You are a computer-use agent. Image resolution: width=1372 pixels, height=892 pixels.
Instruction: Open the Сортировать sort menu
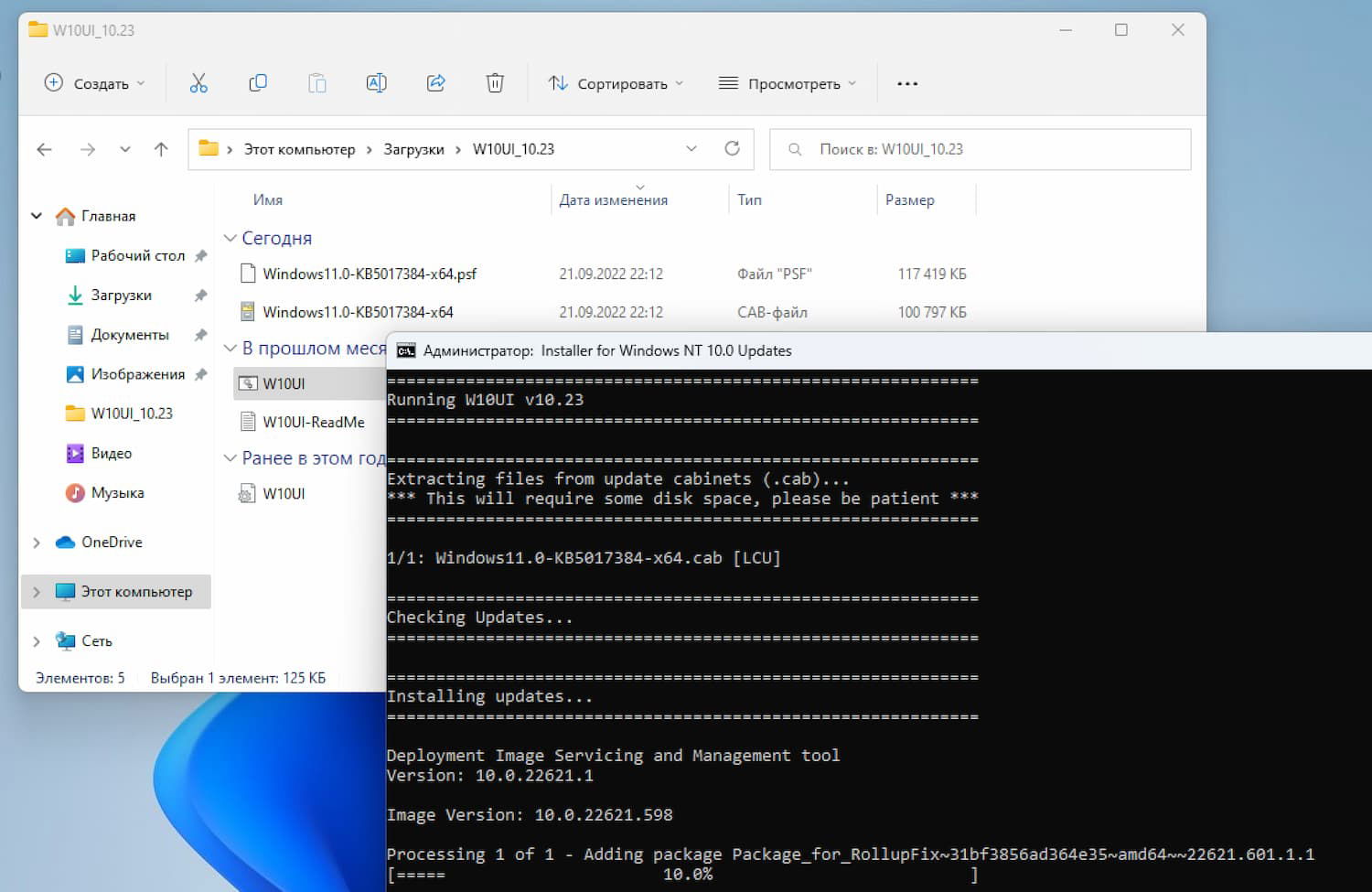(x=616, y=83)
